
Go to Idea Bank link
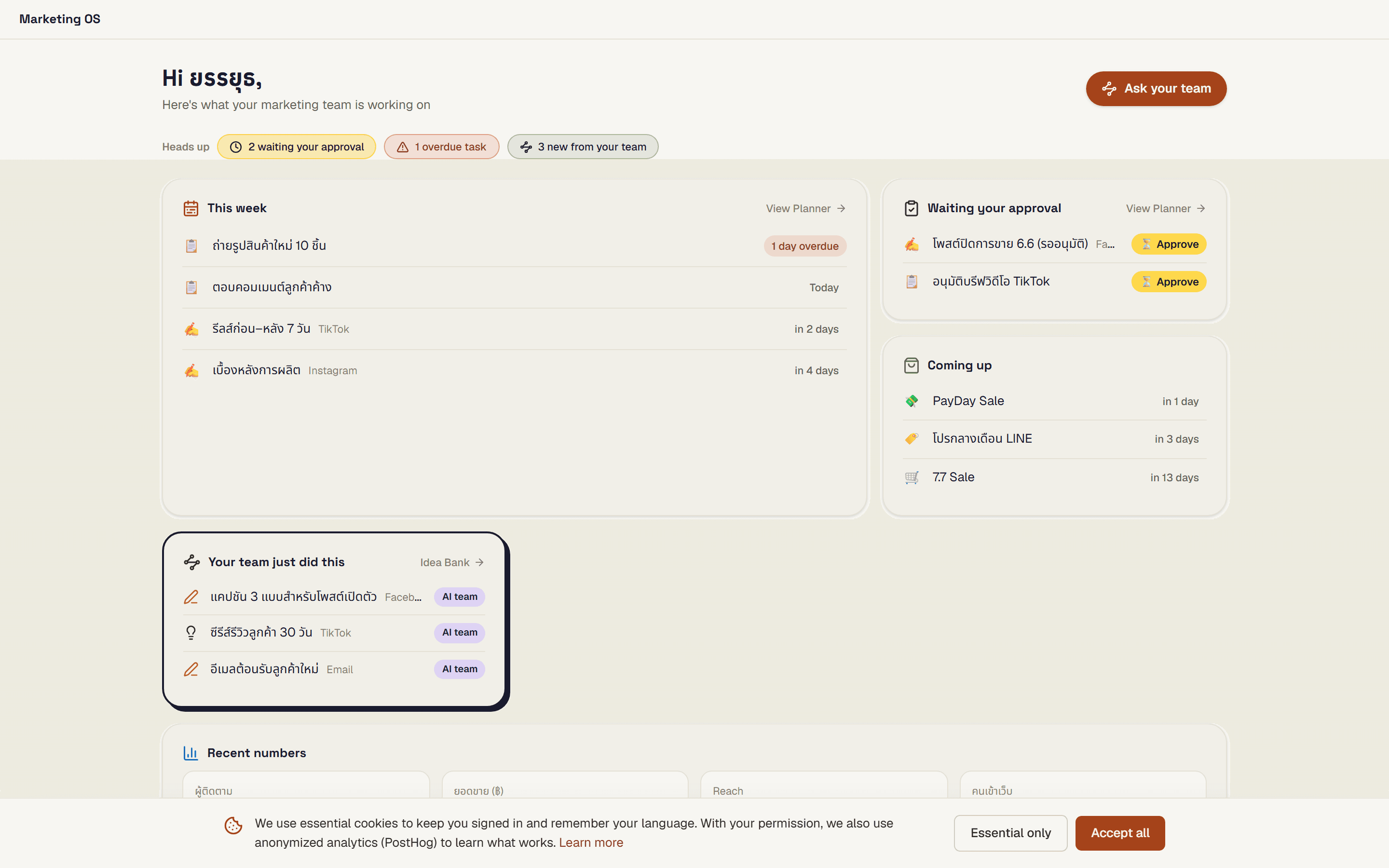click(x=452, y=563)
